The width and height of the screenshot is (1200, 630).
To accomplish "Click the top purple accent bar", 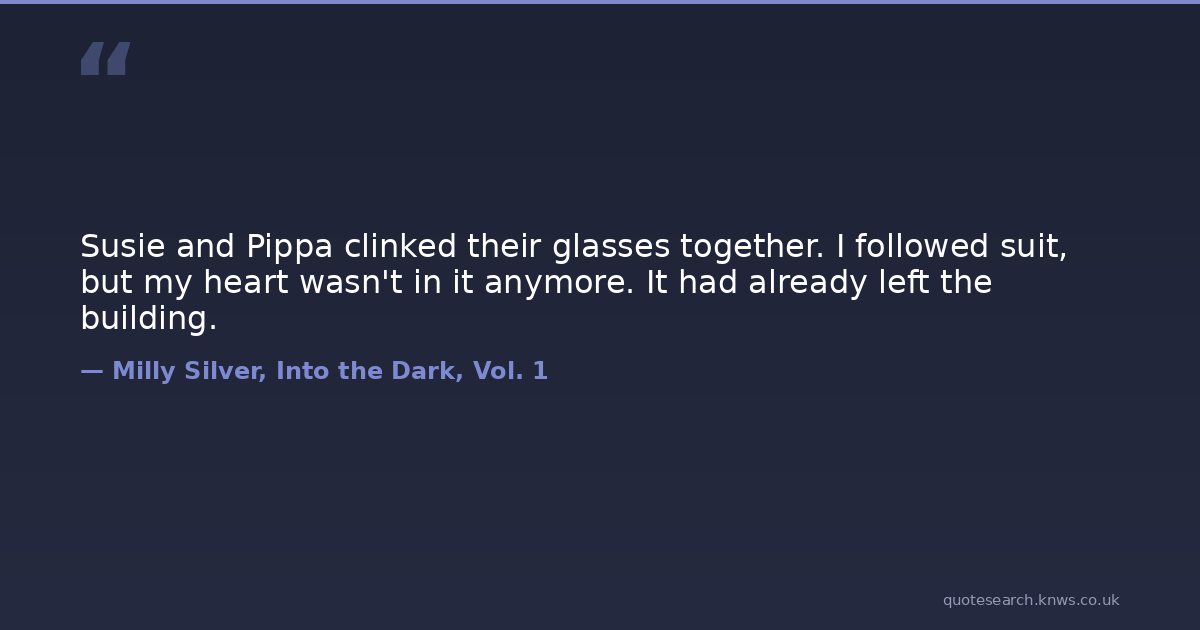I will coord(600,2).
